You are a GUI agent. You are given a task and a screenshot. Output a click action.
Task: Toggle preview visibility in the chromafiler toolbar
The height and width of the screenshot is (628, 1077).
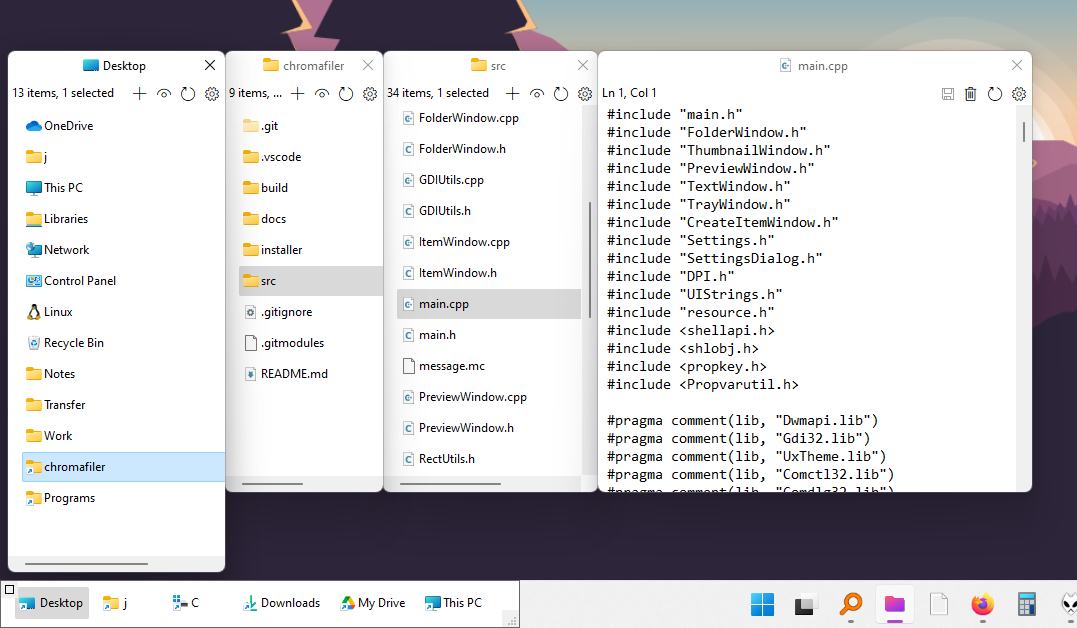321,93
